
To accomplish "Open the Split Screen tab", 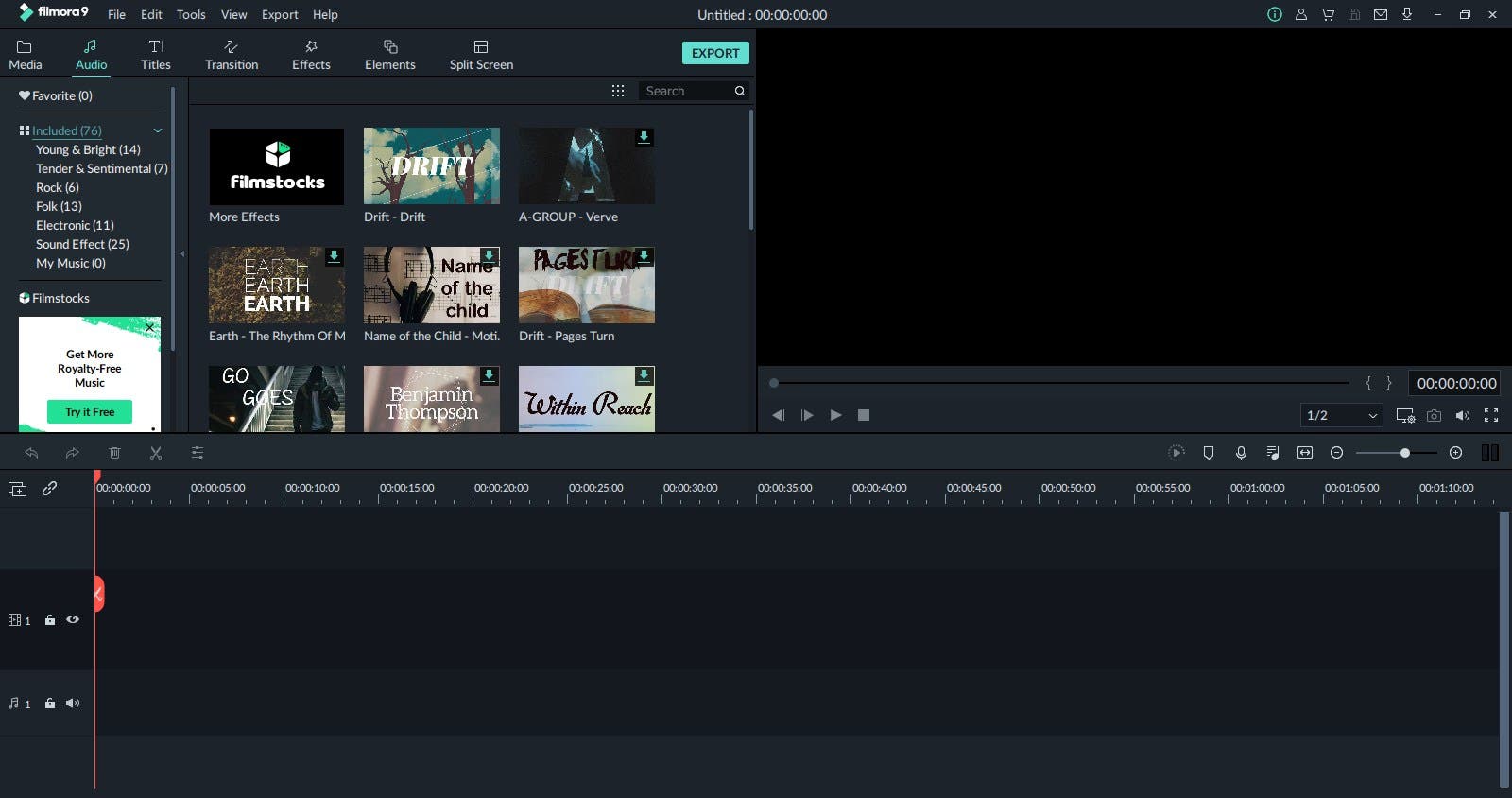I will (x=481, y=55).
